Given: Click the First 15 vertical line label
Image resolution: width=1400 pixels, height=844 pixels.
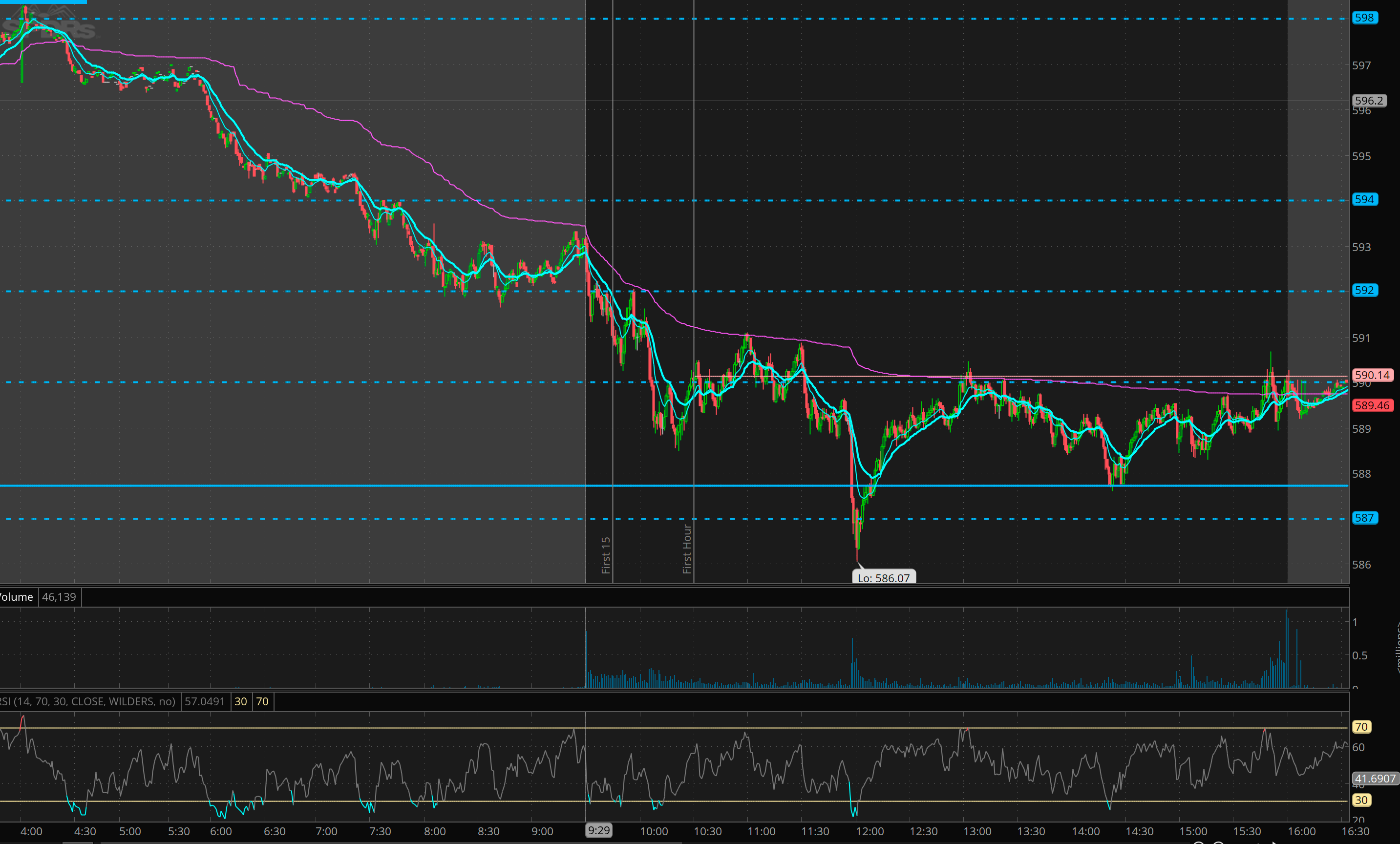Looking at the screenshot, I should point(606,555).
